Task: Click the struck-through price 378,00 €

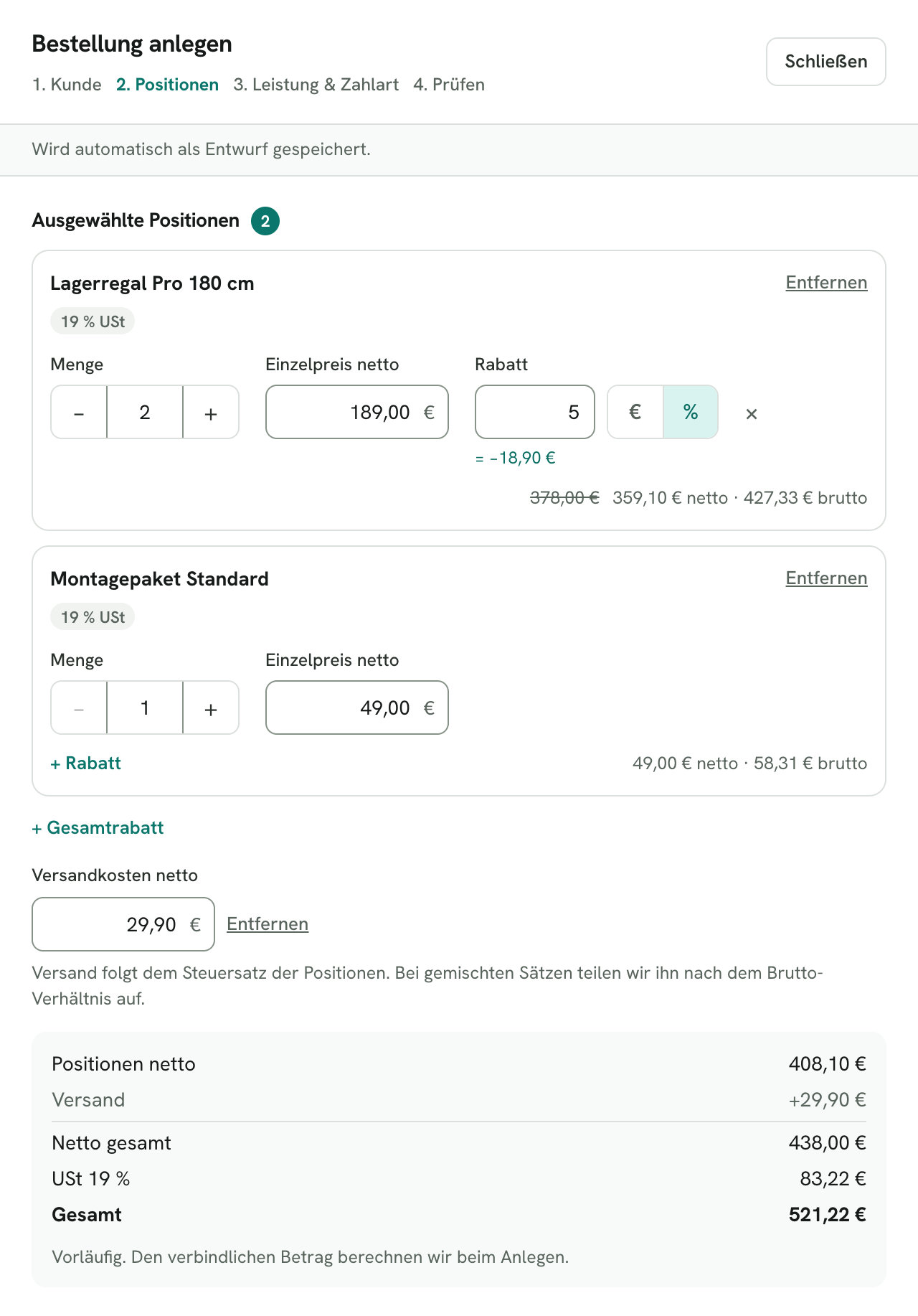Action: [564, 498]
